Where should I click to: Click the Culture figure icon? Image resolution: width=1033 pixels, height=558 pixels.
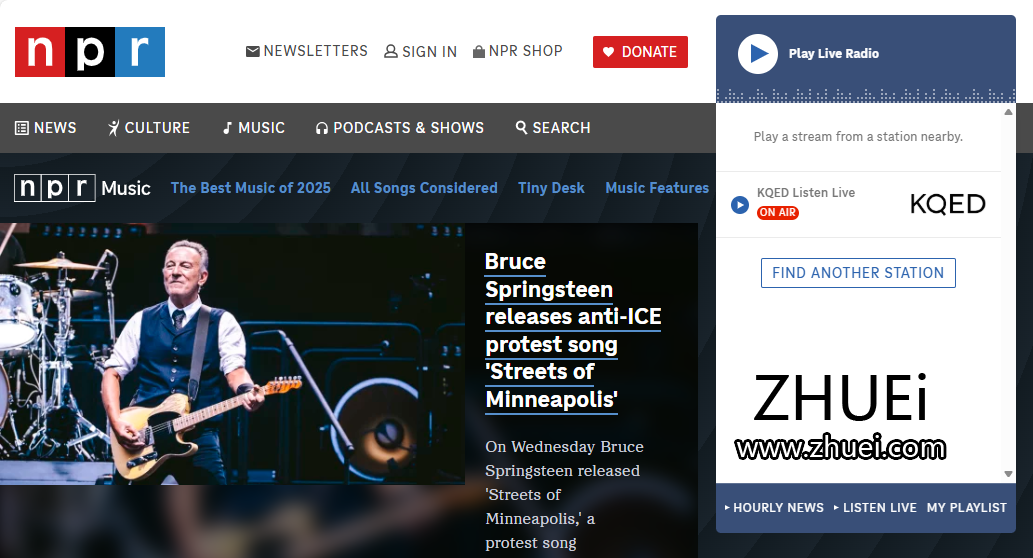coord(114,128)
